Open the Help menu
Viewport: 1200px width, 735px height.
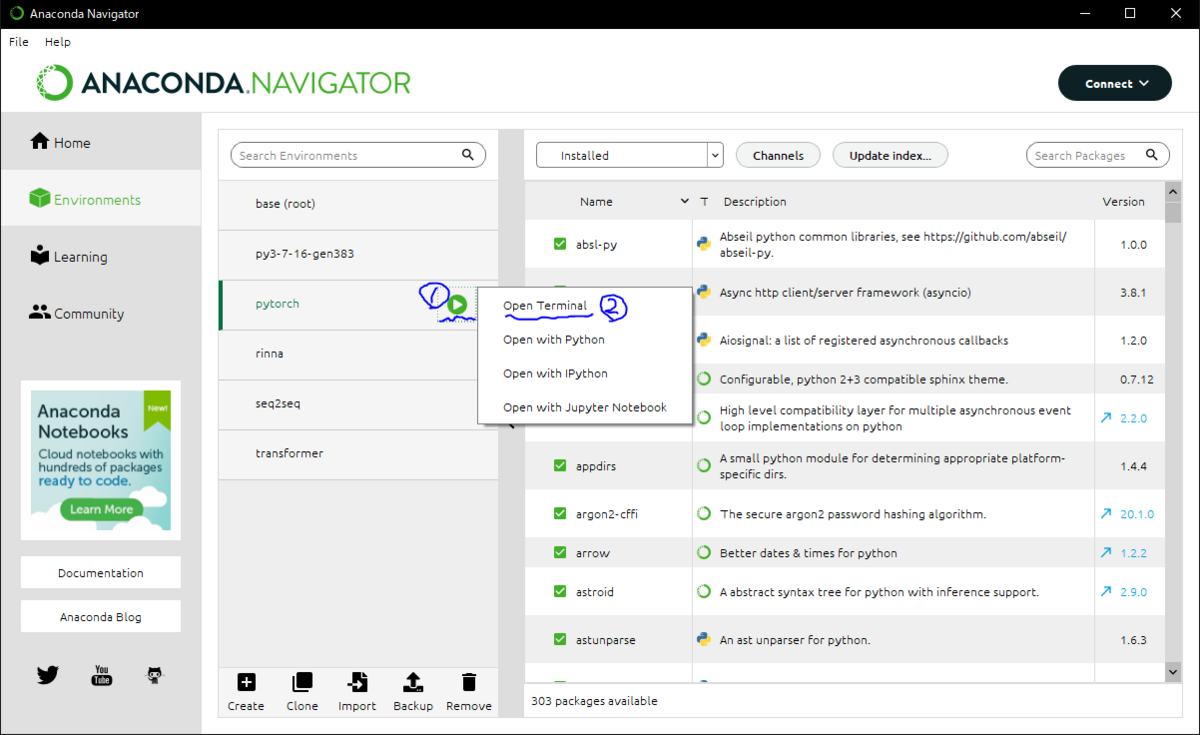pos(58,42)
